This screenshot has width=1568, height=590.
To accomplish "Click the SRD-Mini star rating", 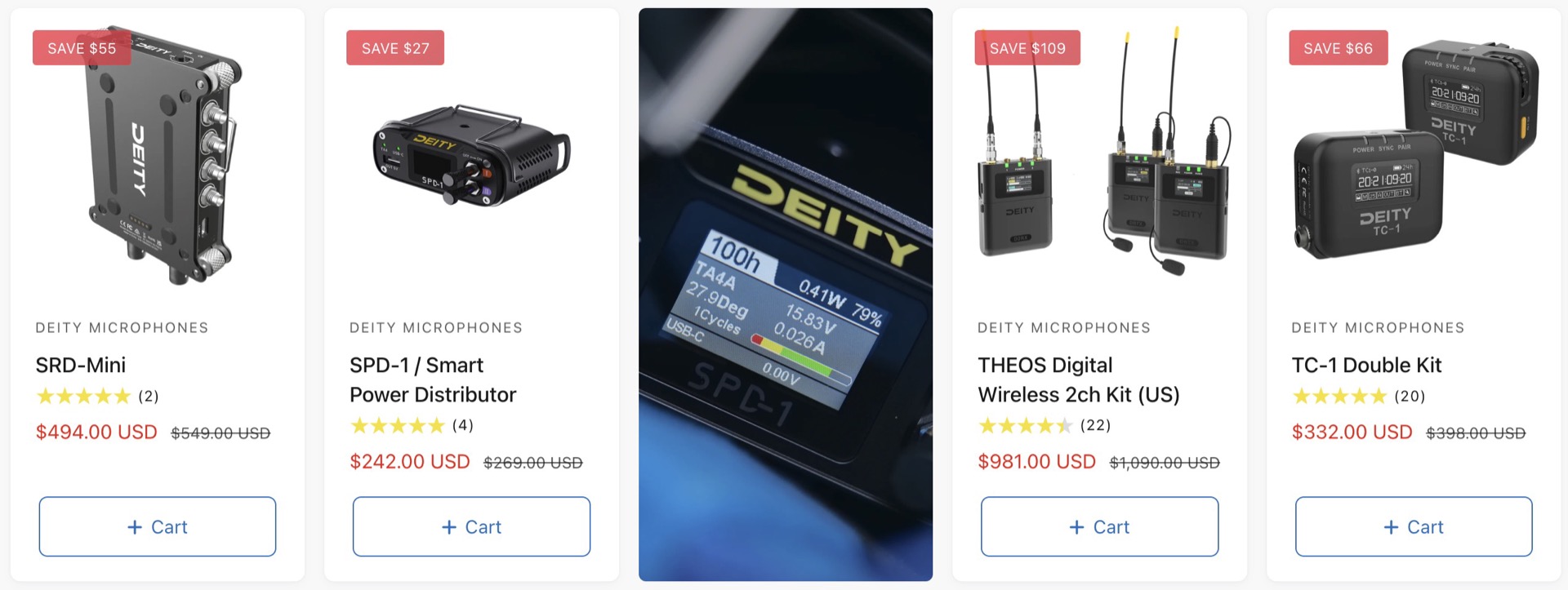I will pos(97,397).
